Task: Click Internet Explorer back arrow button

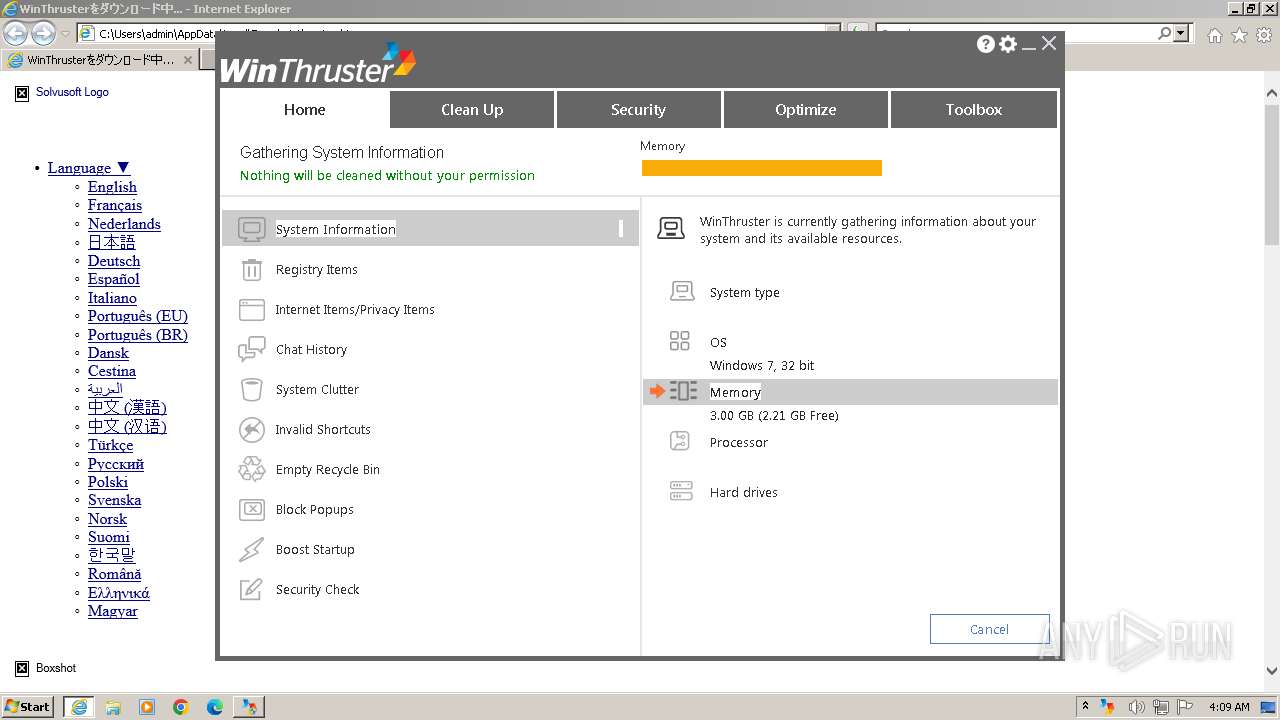Action: point(15,34)
